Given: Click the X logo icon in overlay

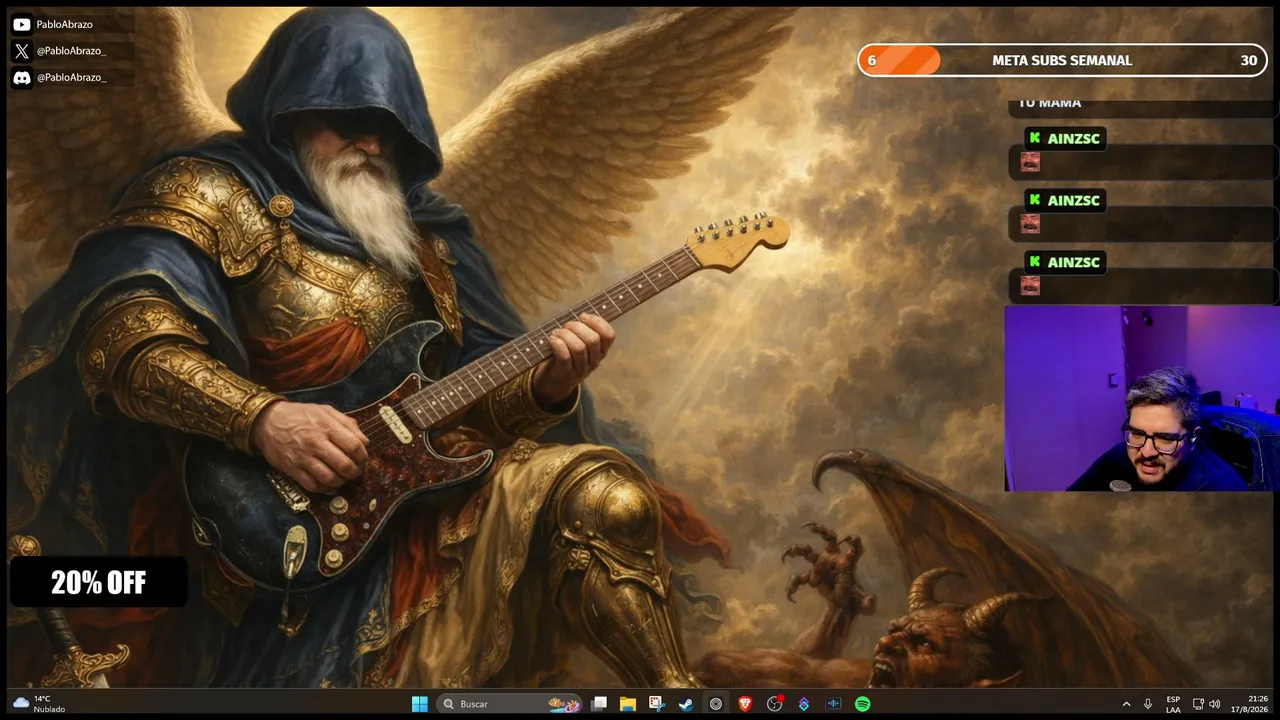Looking at the screenshot, I should (22, 51).
